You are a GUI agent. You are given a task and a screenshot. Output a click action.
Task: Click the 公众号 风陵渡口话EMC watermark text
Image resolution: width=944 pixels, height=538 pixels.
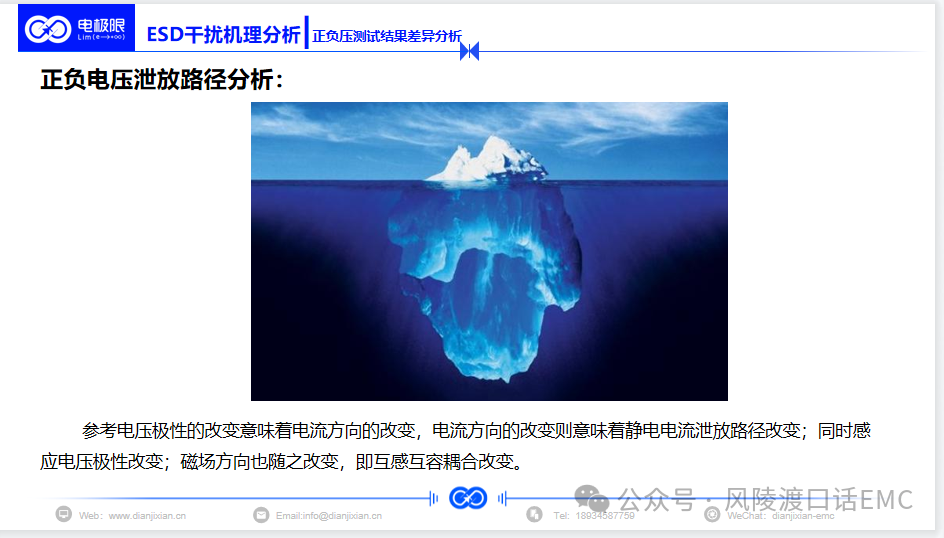[x=765, y=499]
